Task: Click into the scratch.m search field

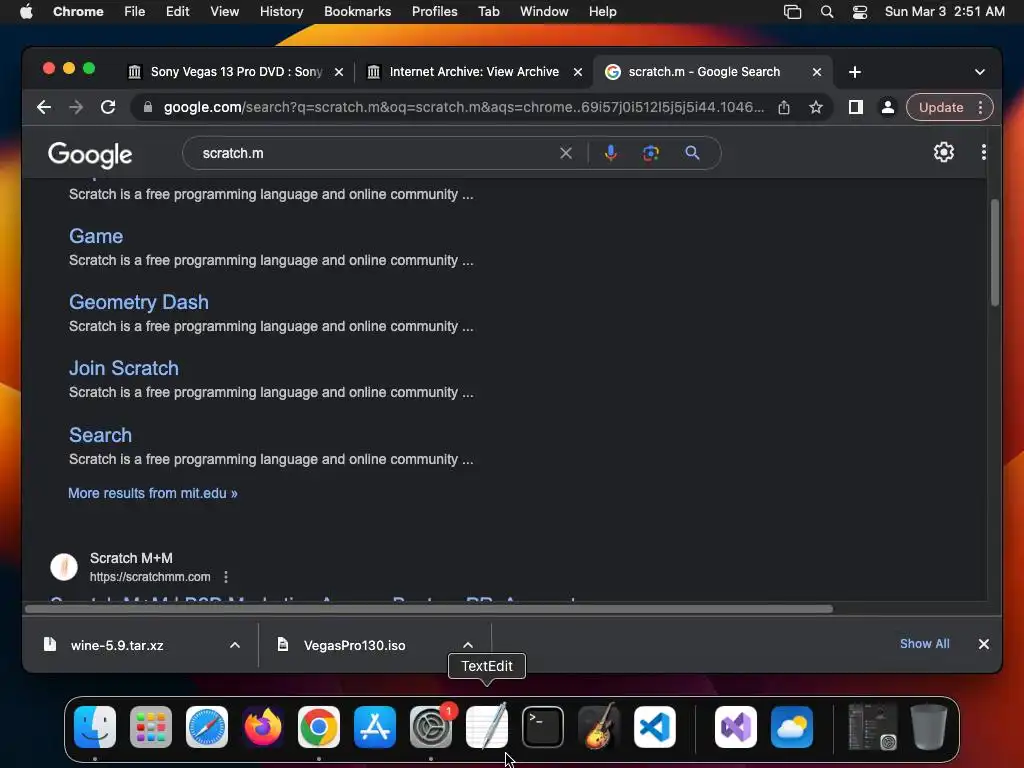Action: [376, 153]
